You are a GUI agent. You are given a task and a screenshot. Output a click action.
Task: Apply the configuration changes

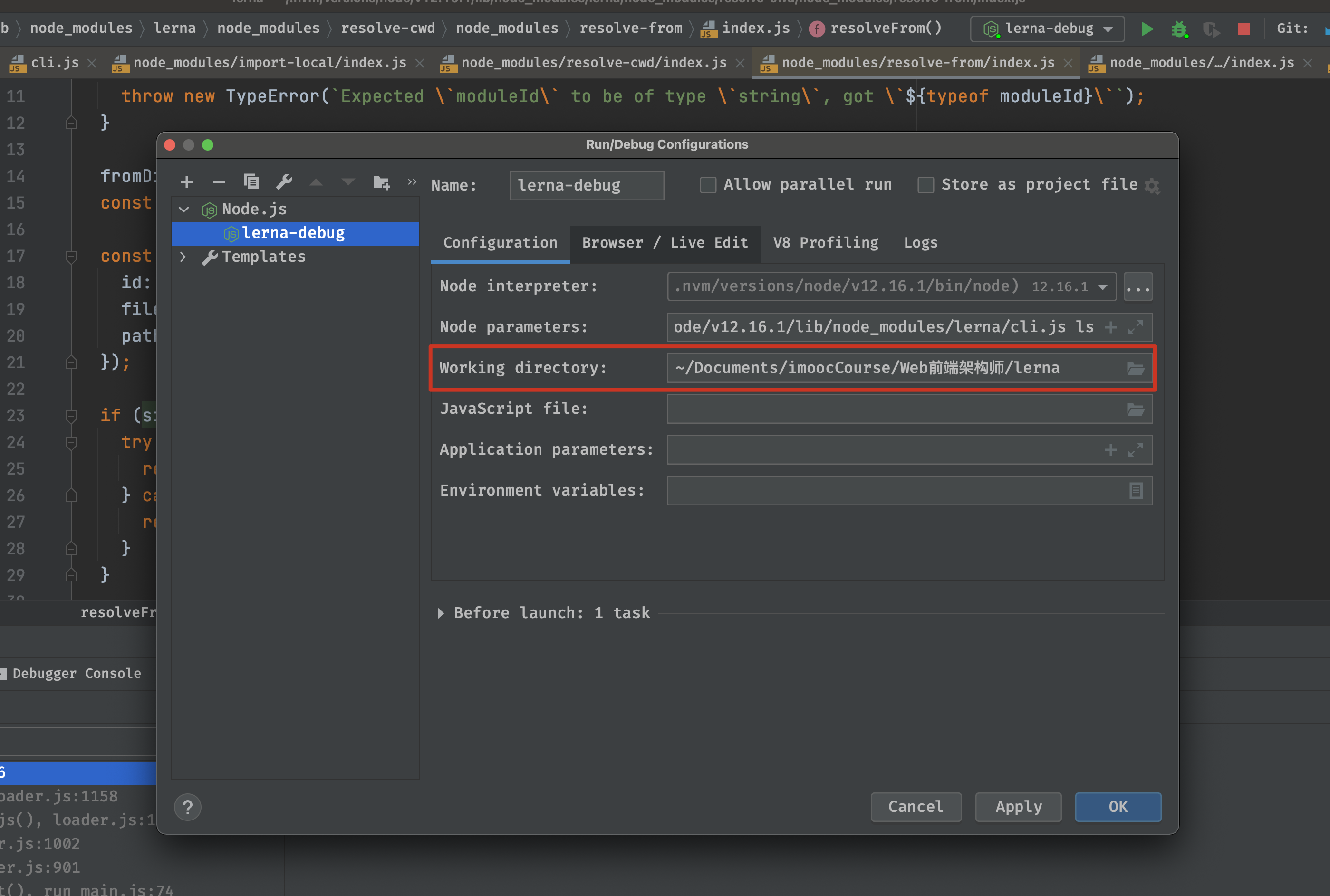[x=1018, y=808]
